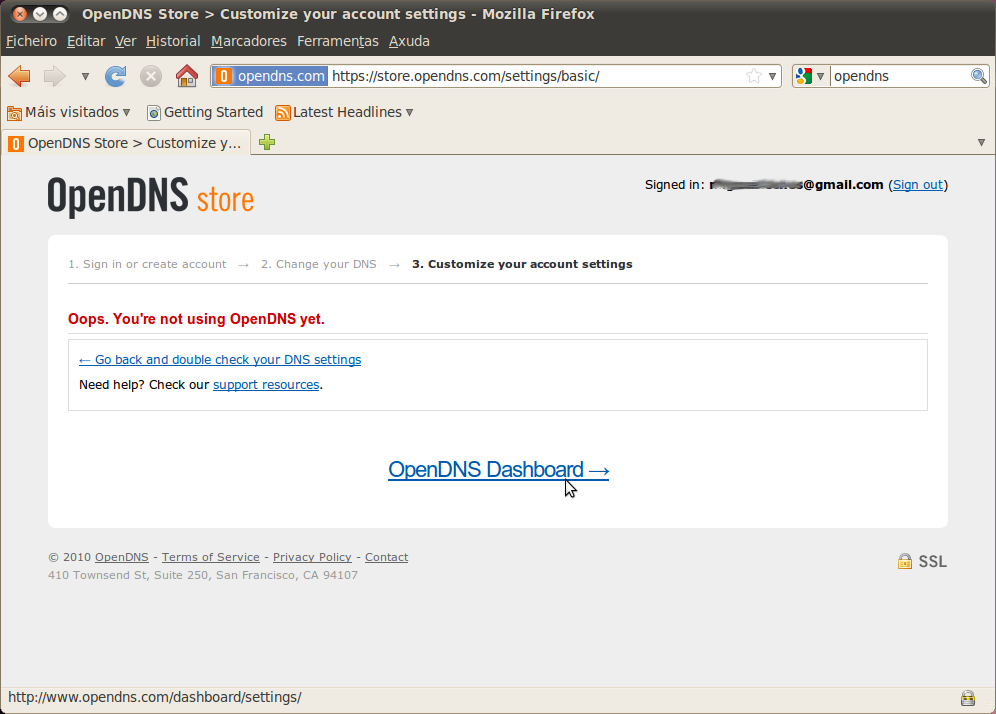Open the URL bar history dropdown arrow

coord(772,77)
